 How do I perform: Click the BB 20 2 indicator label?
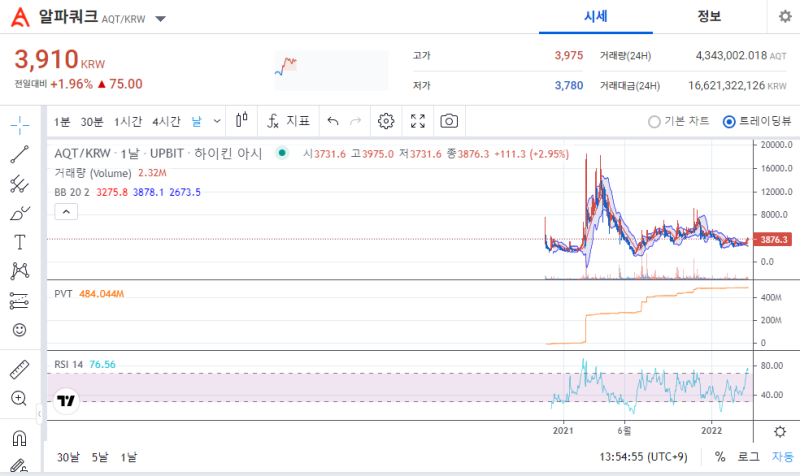point(72,192)
